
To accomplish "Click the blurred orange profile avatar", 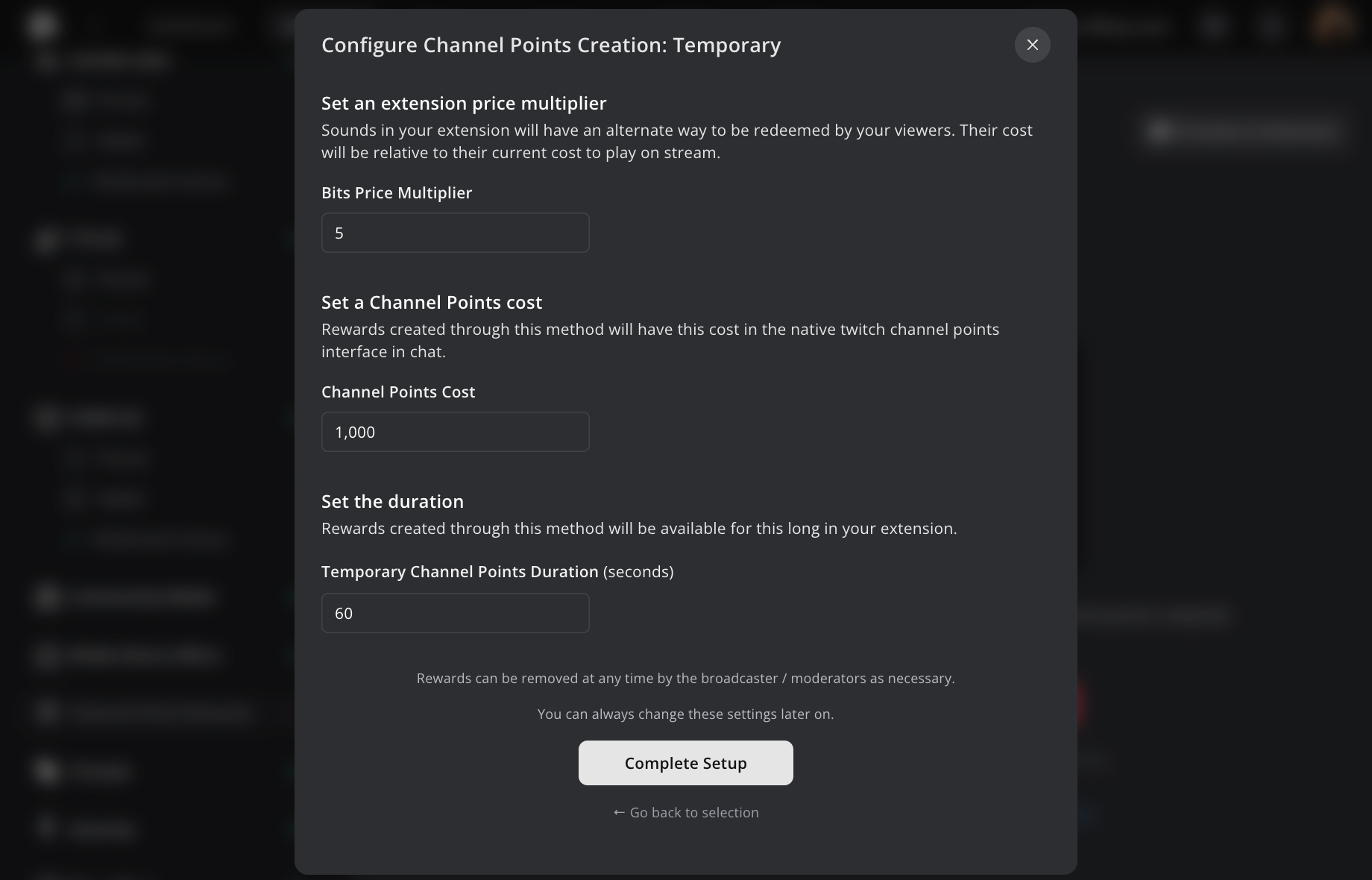I will coord(1332,24).
